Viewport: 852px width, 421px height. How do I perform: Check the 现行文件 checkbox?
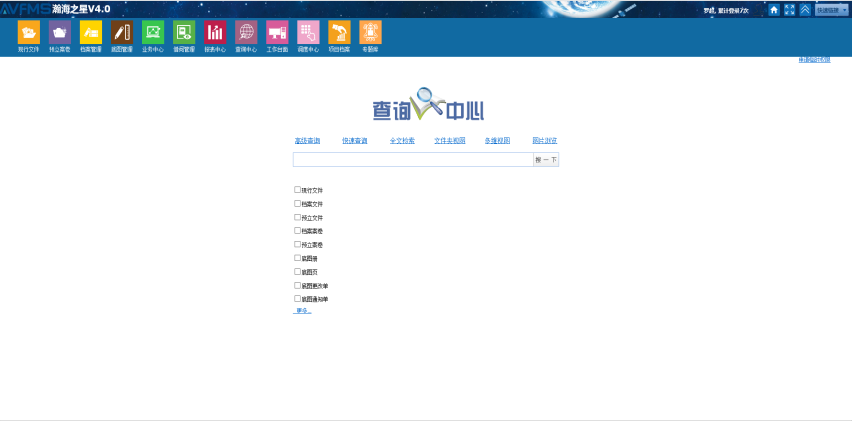tap(297, 189)
